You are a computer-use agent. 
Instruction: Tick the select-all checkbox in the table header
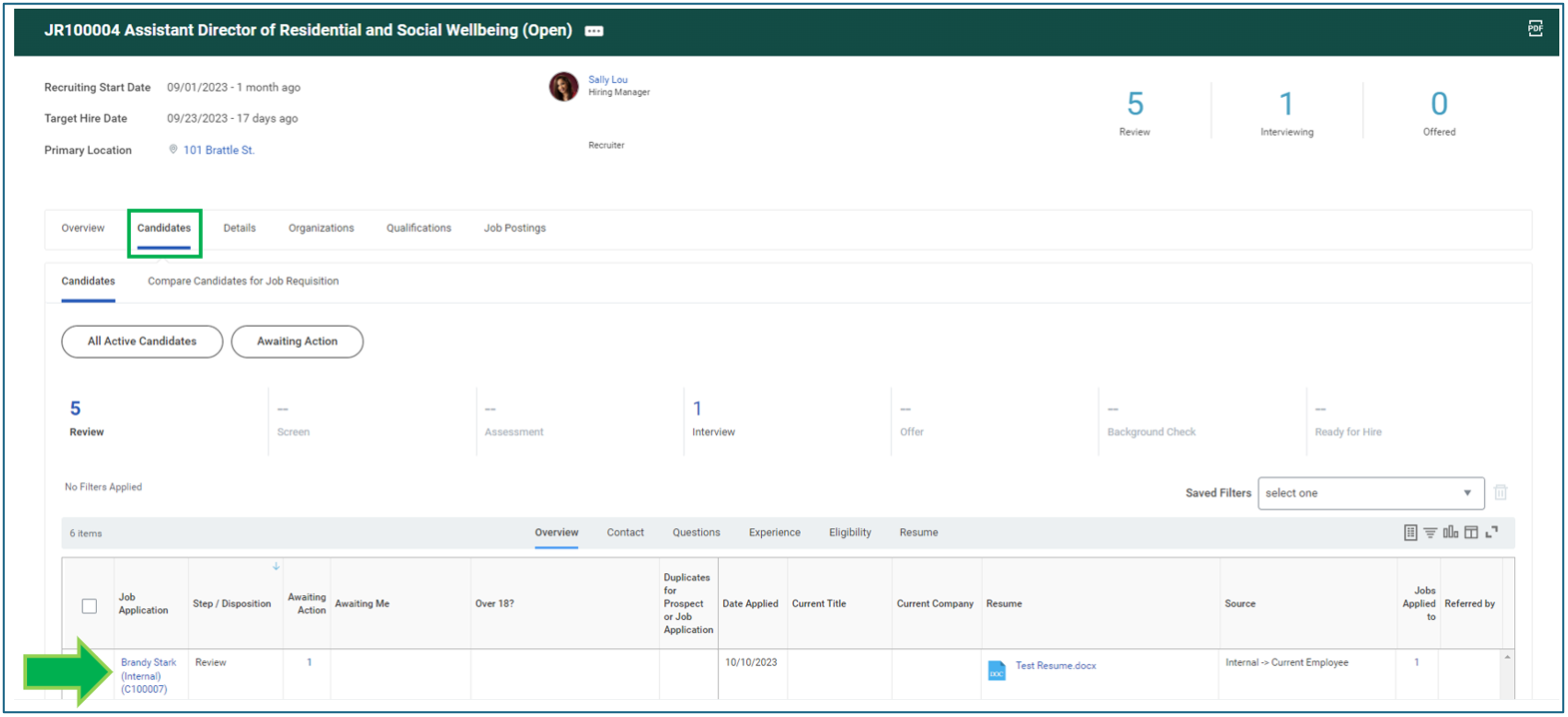pyautogui.click(x=89, y=606)
